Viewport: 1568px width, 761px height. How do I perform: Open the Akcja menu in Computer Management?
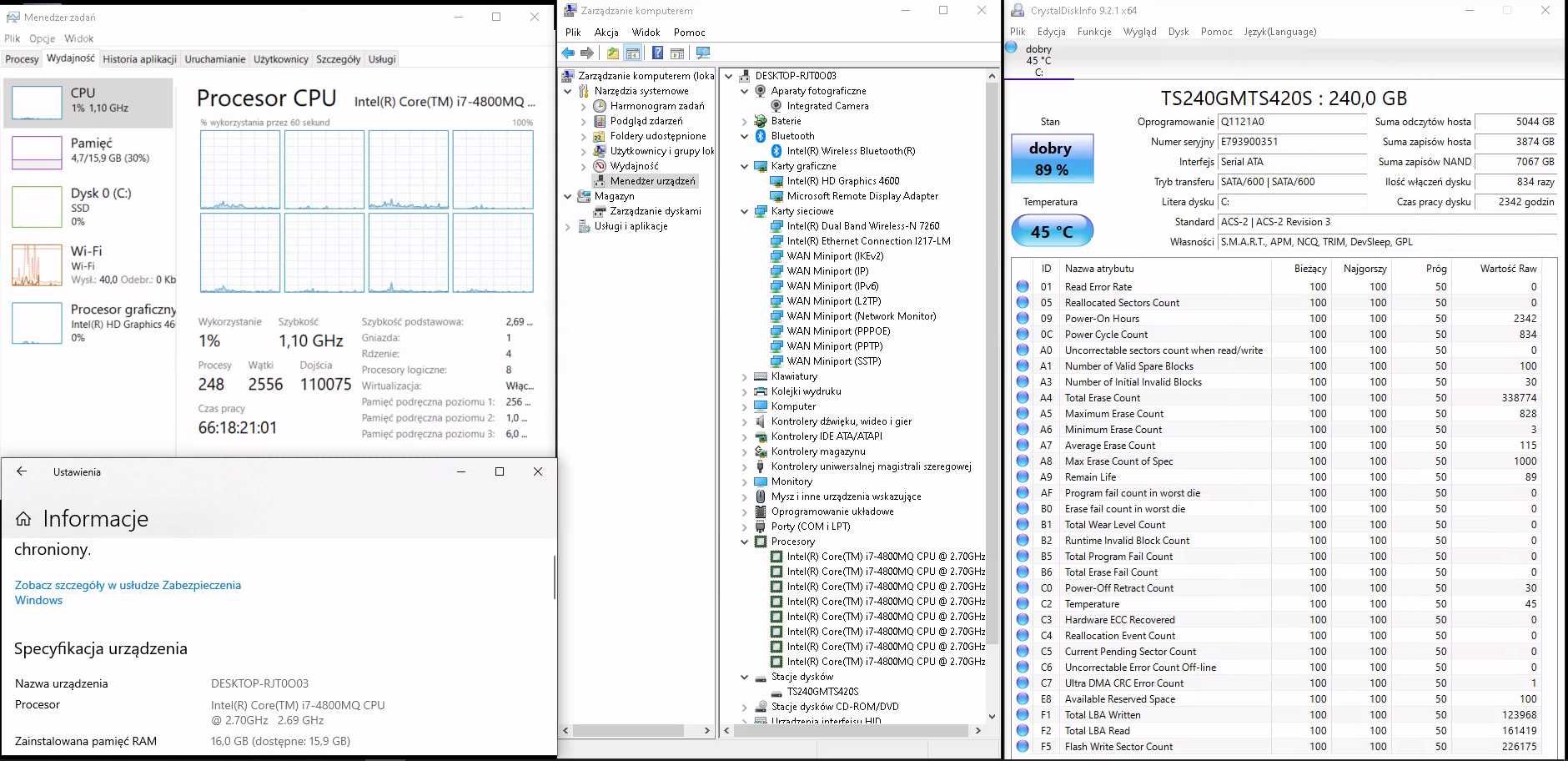pos(606,32)
